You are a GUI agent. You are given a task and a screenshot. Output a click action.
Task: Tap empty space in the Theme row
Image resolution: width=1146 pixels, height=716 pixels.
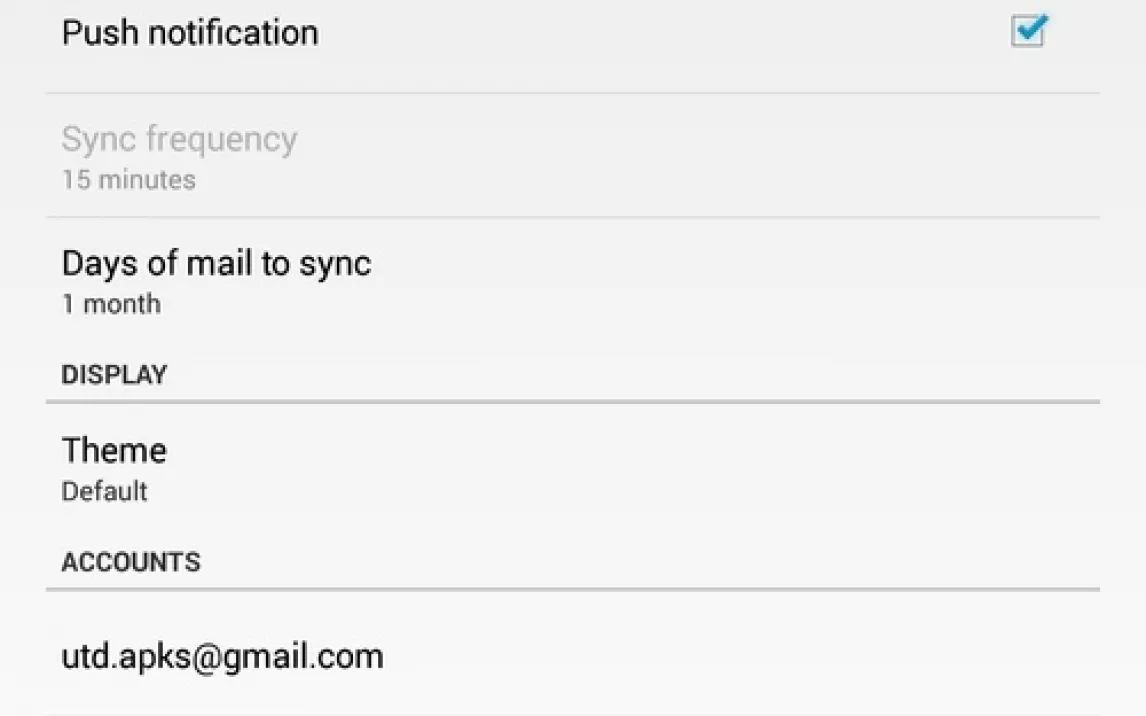[658, 468]
